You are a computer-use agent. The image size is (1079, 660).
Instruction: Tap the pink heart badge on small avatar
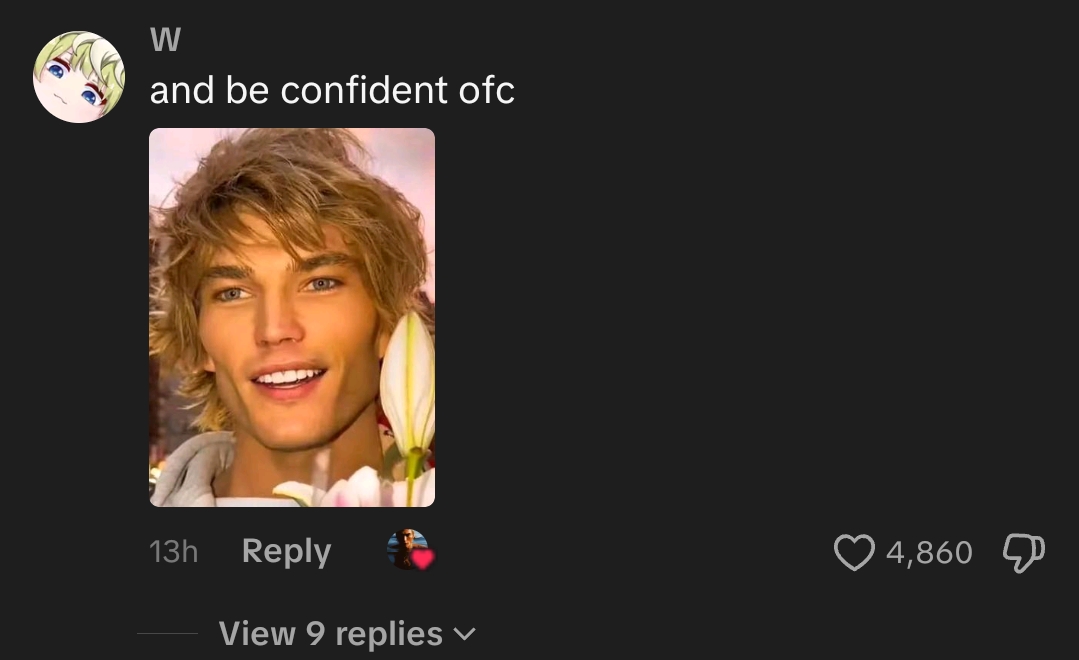pos(423,559)
